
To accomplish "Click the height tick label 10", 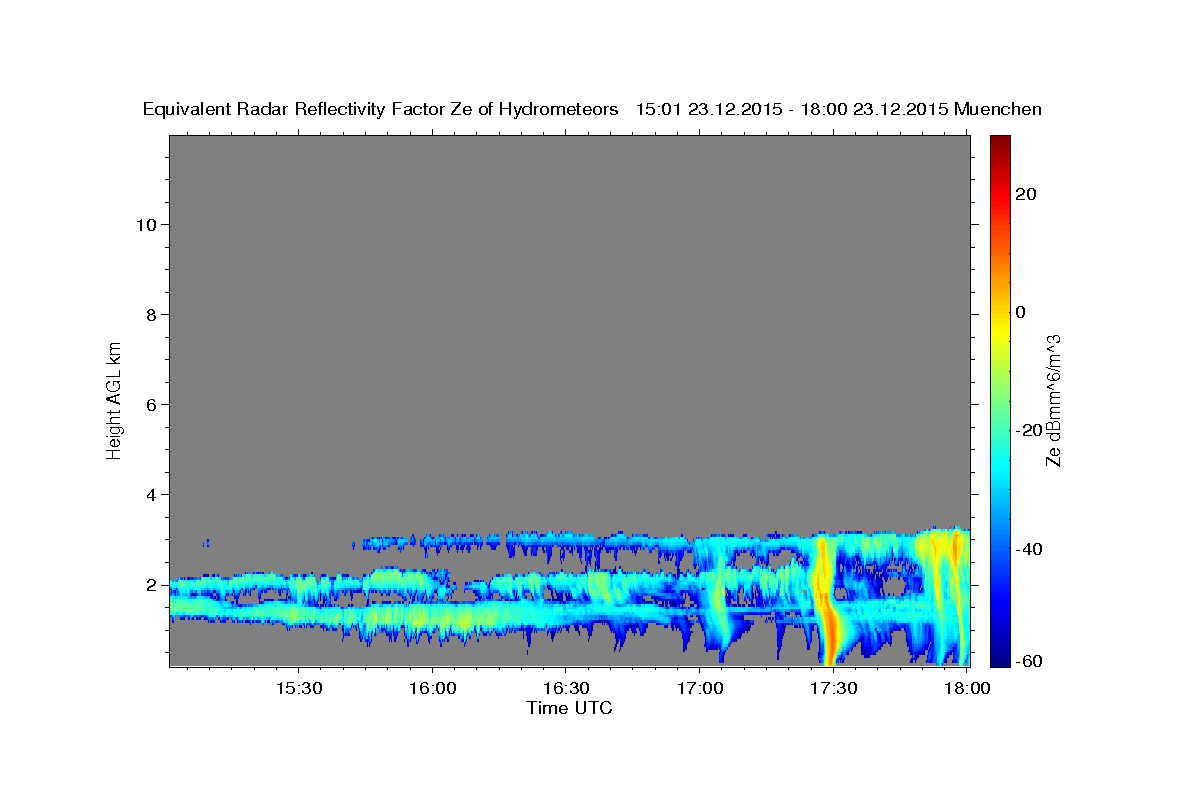I will coord(147,225).
